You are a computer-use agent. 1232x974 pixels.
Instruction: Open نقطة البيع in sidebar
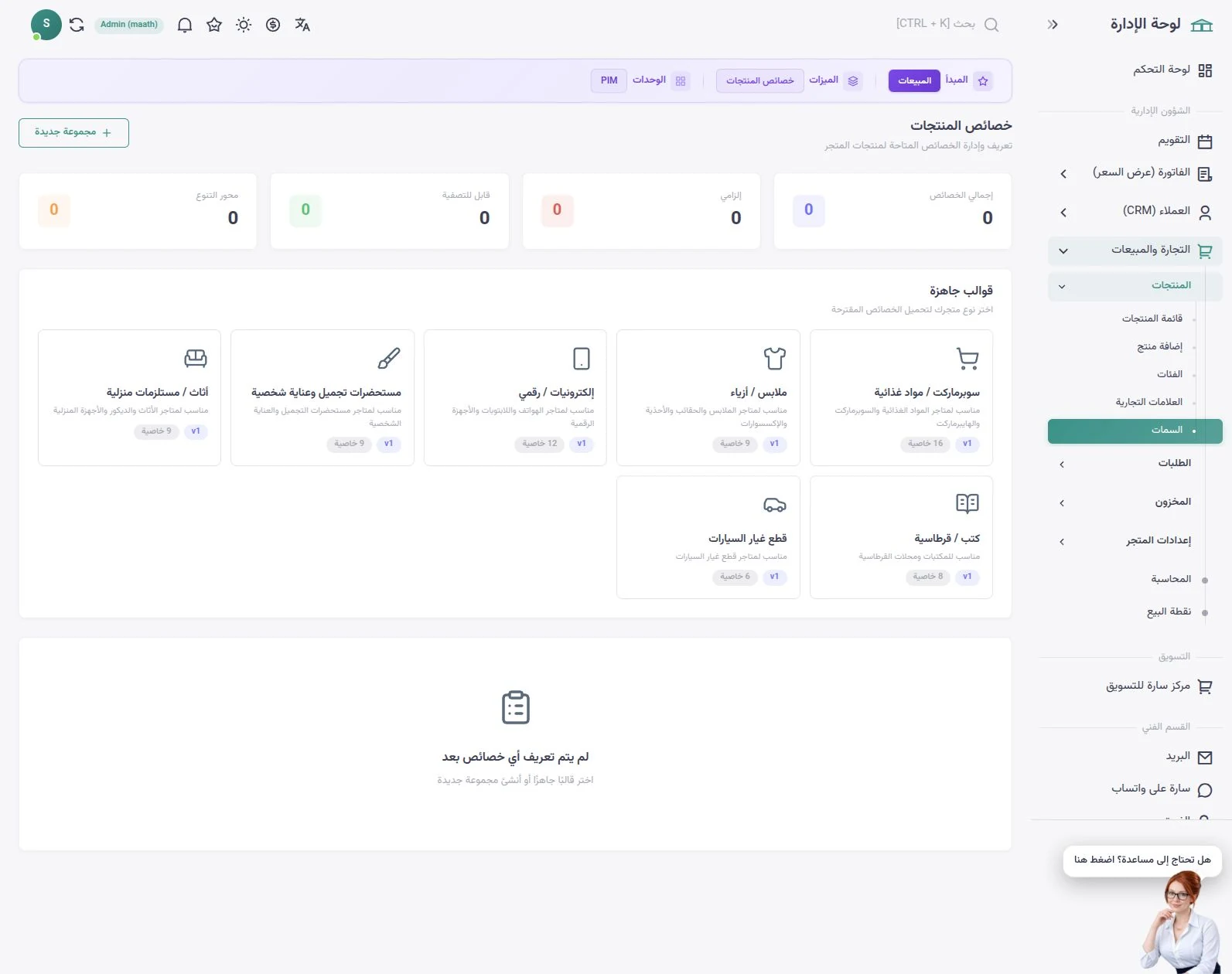point(1169,611)
